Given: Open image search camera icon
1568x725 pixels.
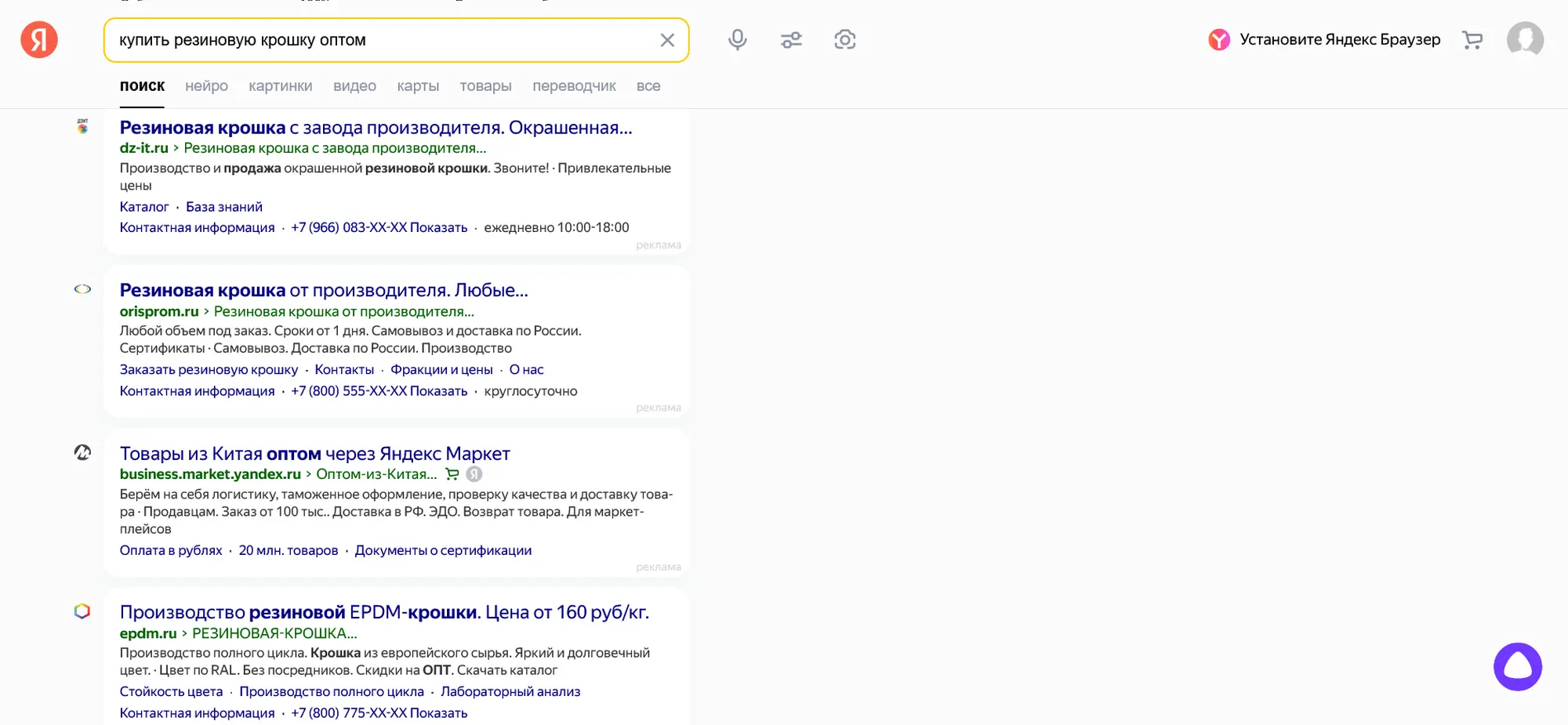Looking at the screenshot, I should point(844,40).
